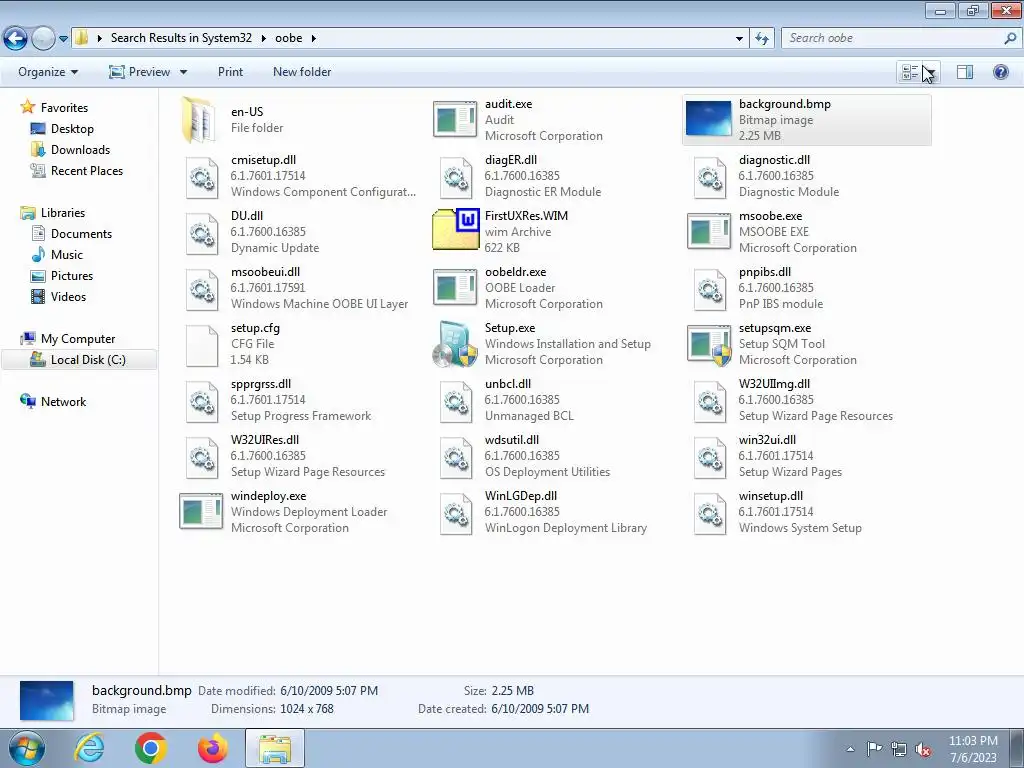1024x768 pixels.
Task: Toggle the preview pane
Action: click(x=965, y=72)
